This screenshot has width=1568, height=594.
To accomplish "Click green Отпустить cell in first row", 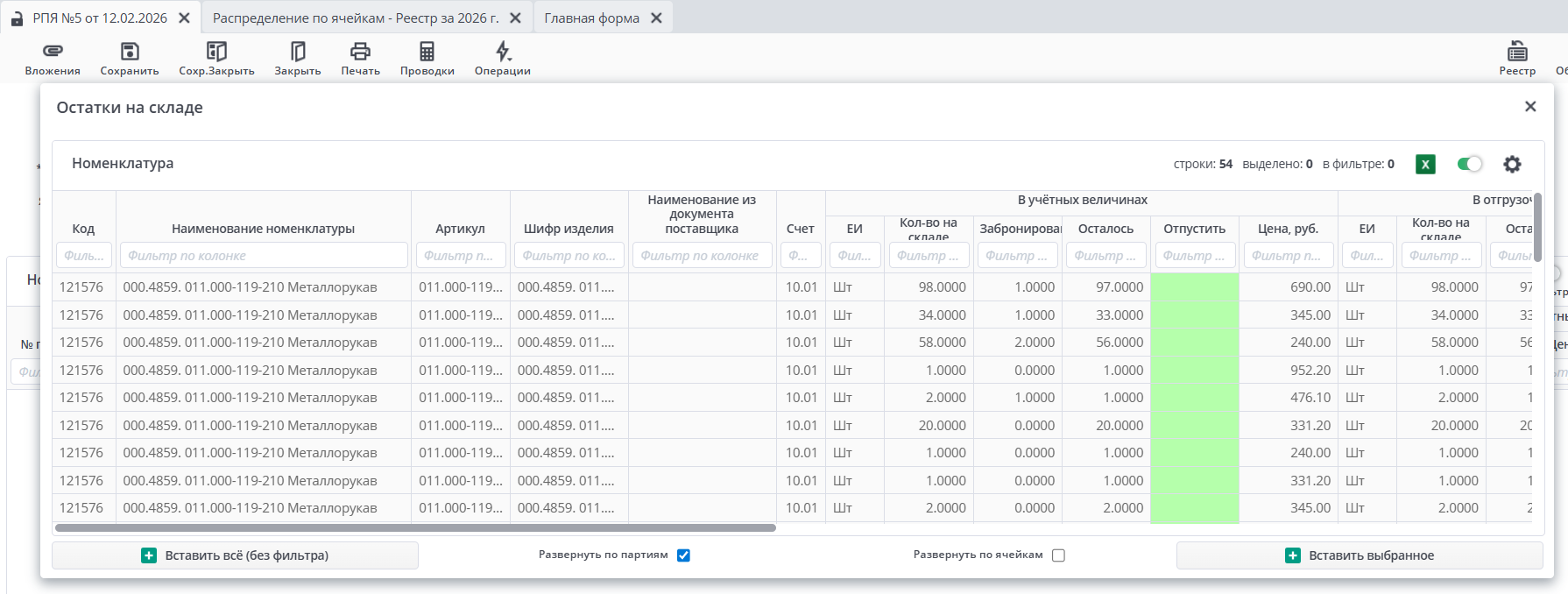I will tap(1194, 287).
